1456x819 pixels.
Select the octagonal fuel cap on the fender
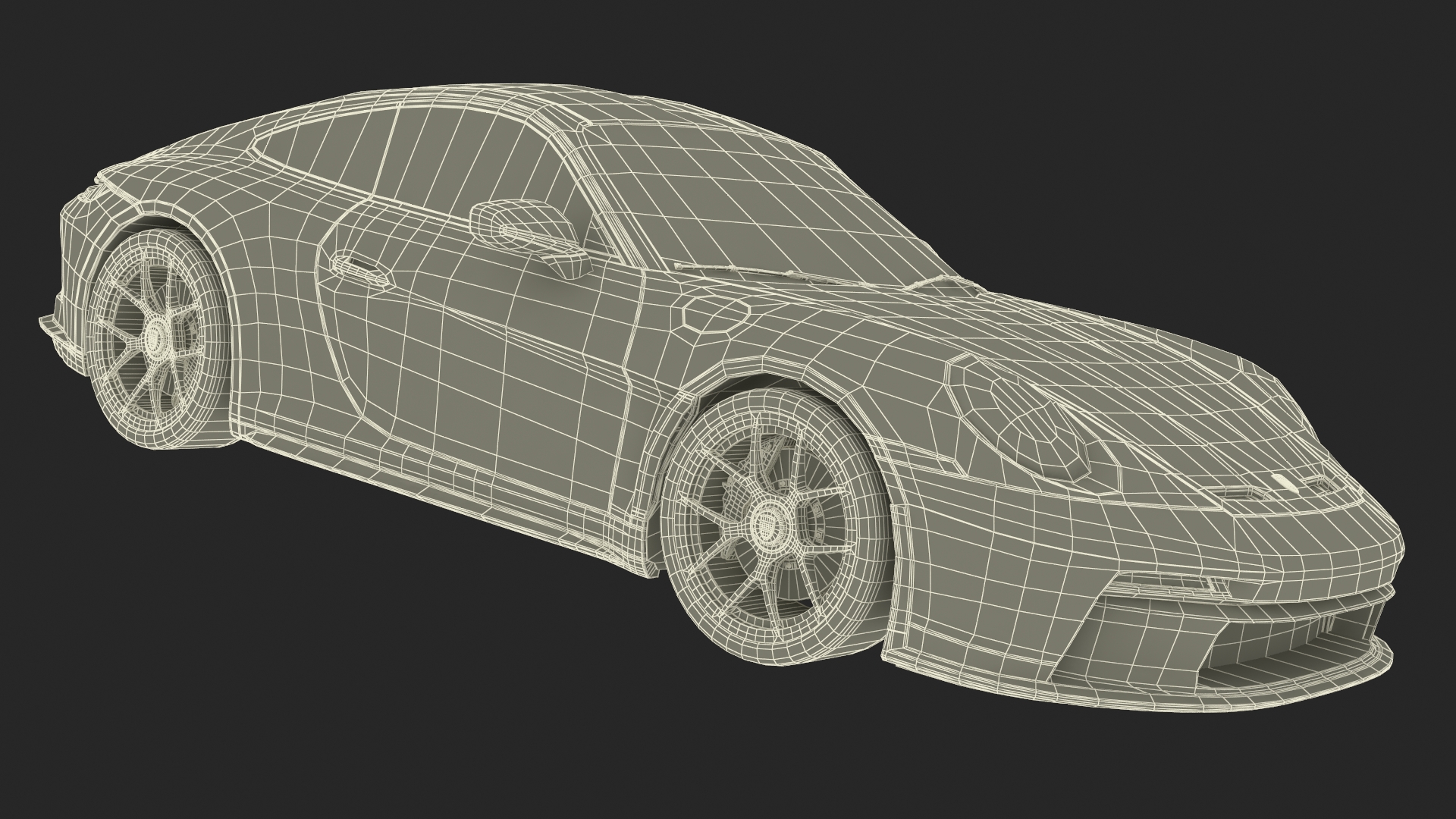pyautogui.click(x=716, y=314)
